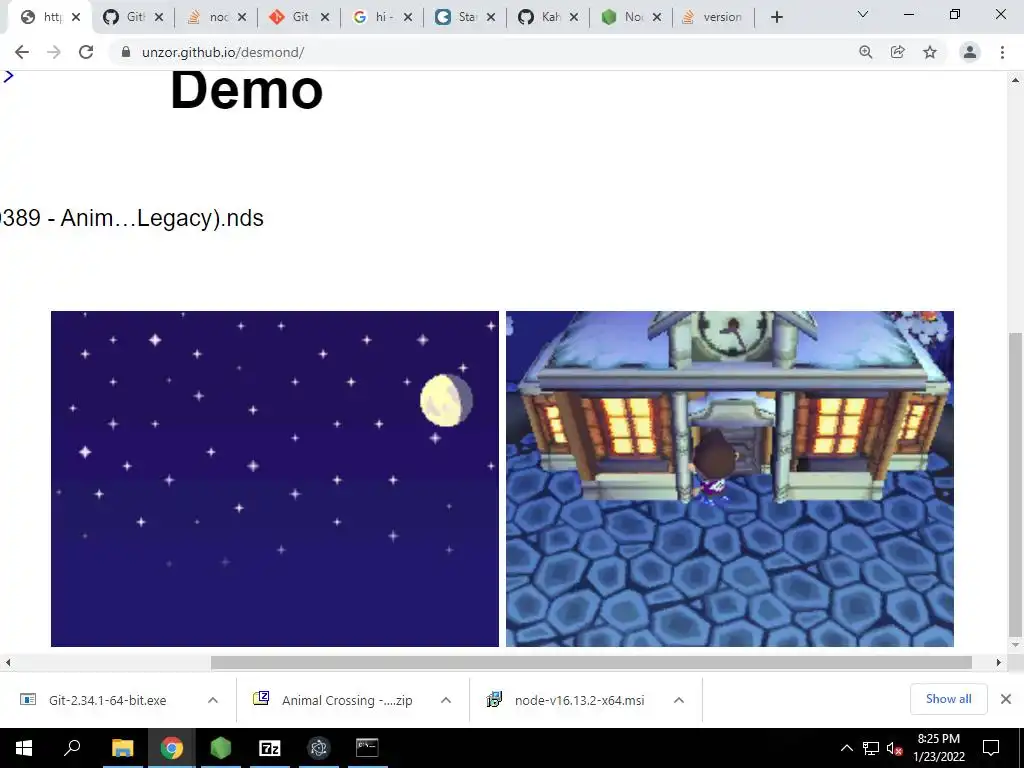Open the notification center
Viewport: 1024px width, 768px height.
click(x=991, y=748)
